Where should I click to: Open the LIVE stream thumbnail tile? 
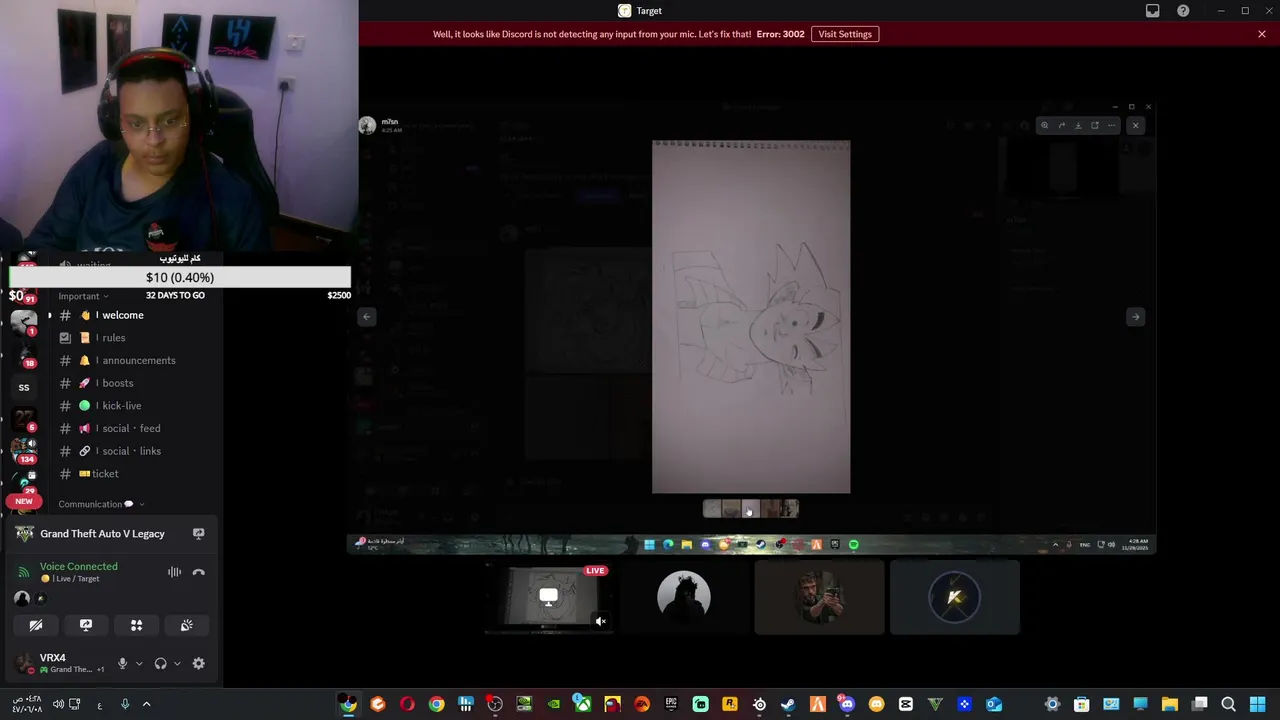tap(549, 598)
